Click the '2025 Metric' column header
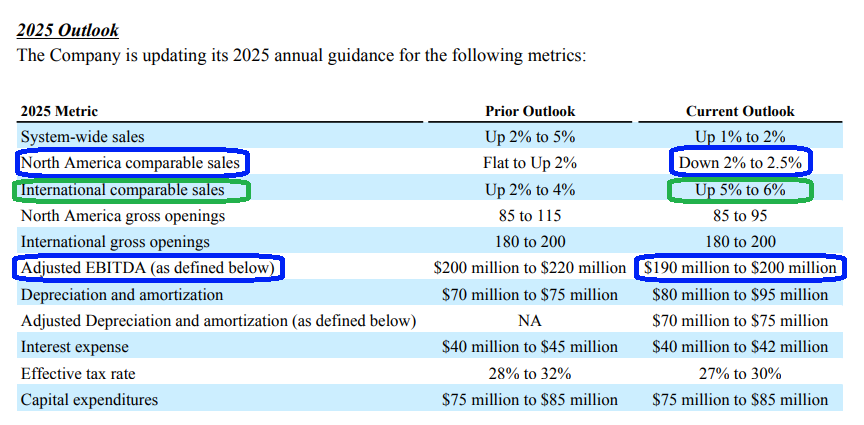This screenshot has height=425, width=864. 59,111
